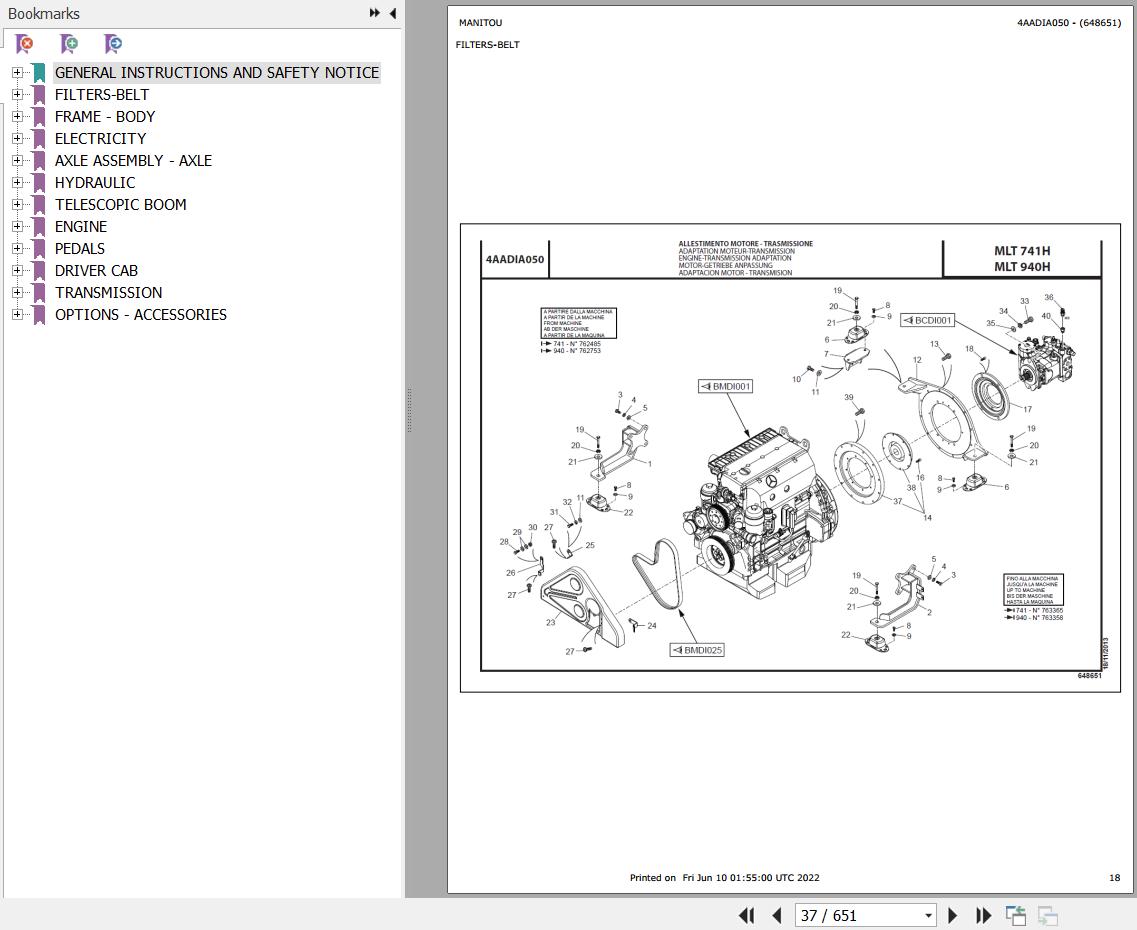
Task: Click the BMDI025 reference label near the belt
Action: tap(697, 650)
